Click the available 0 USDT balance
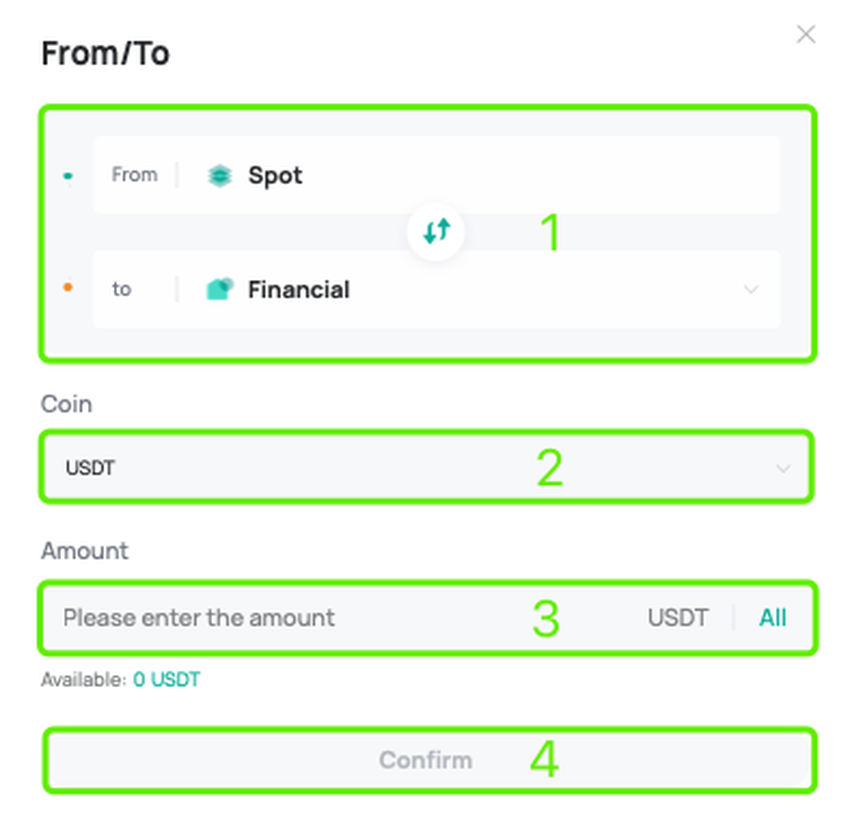The width and height of the screenshot is (850, 831). tap(166, 680)
